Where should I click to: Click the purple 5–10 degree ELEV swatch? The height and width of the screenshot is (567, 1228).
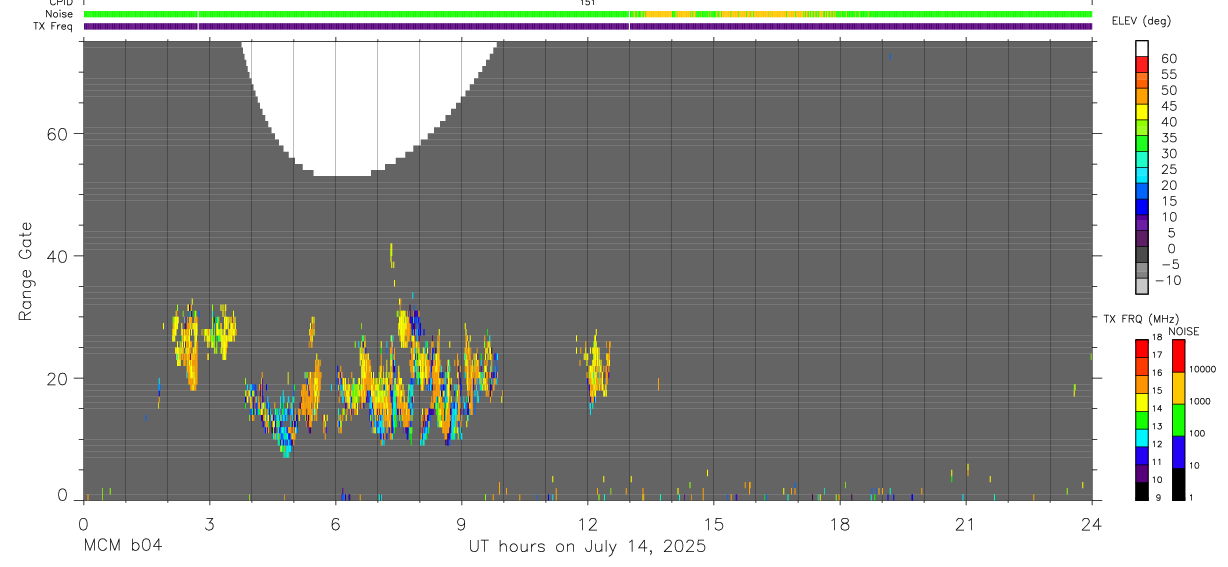1142,224
